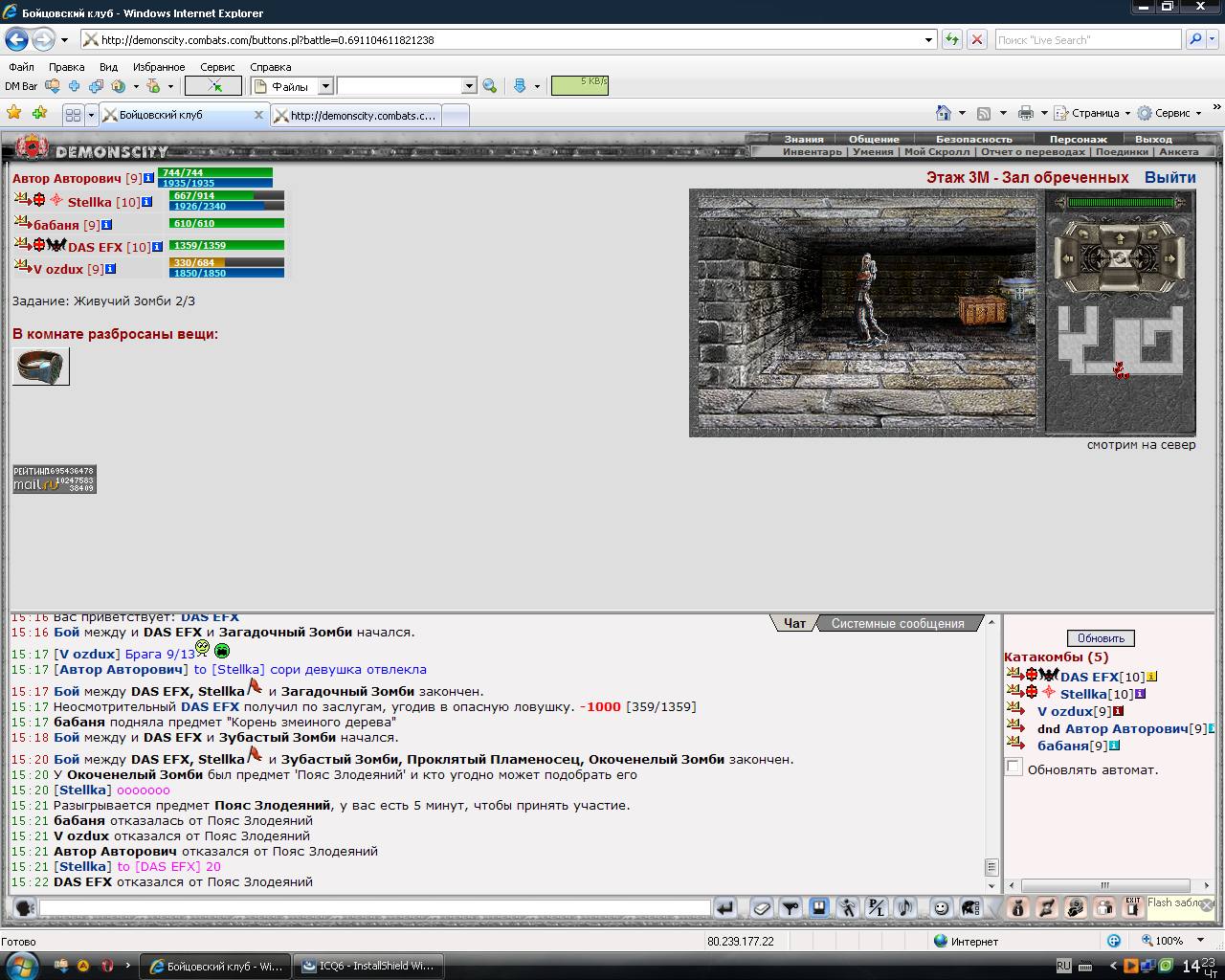This screenshot has width=1225, height=980.
Task: Open the Инвентарь link in game menu
Action: pos(812,151)
